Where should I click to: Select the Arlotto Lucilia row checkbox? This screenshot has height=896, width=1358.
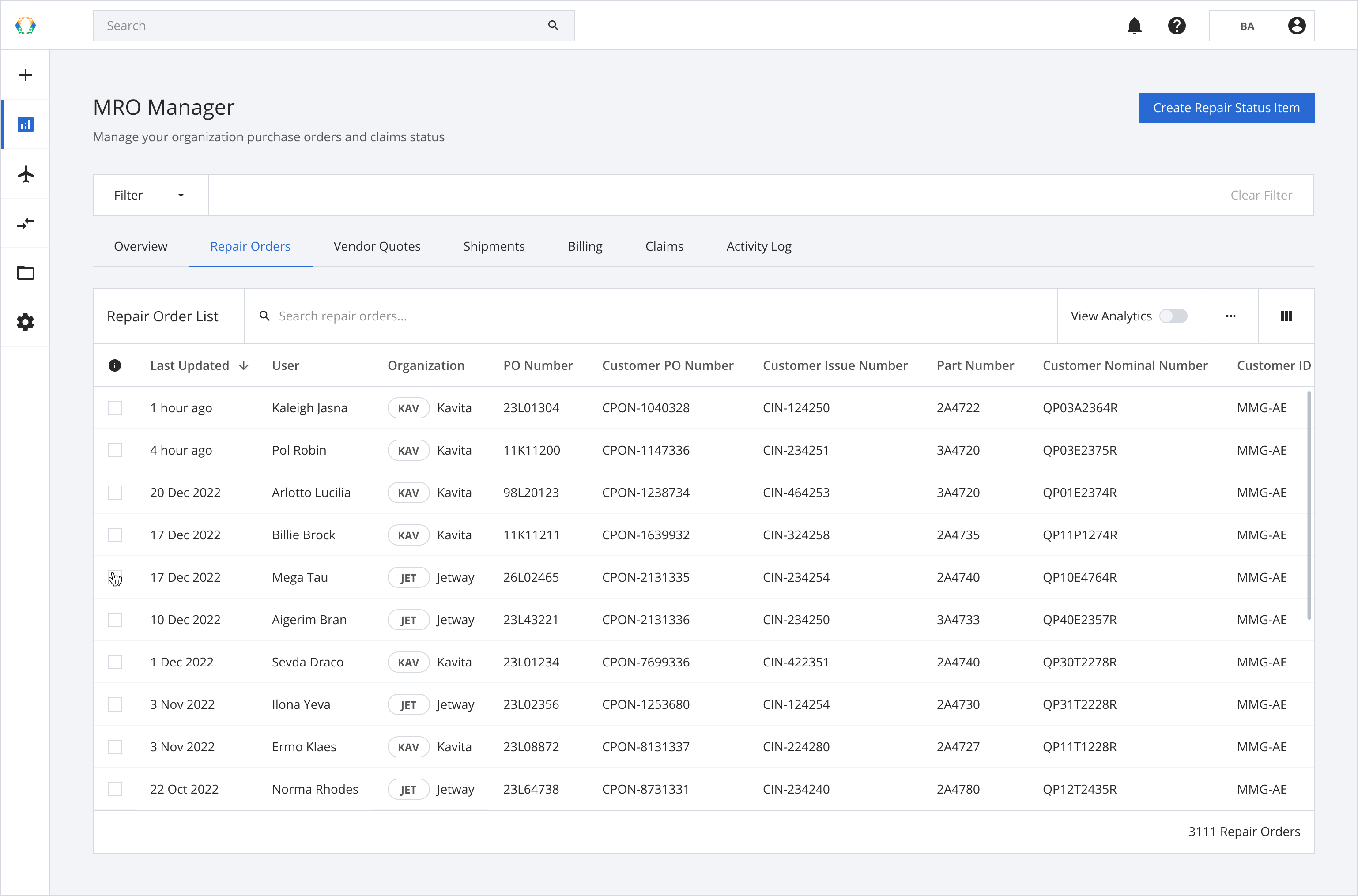pos(114,493)
